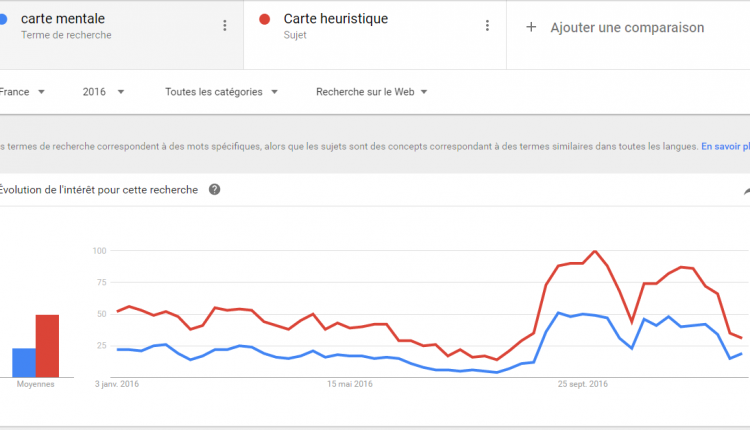
Task: Open options menu for Carte heuristique topic
Action: pyautogui.click(x=487, y=26)
